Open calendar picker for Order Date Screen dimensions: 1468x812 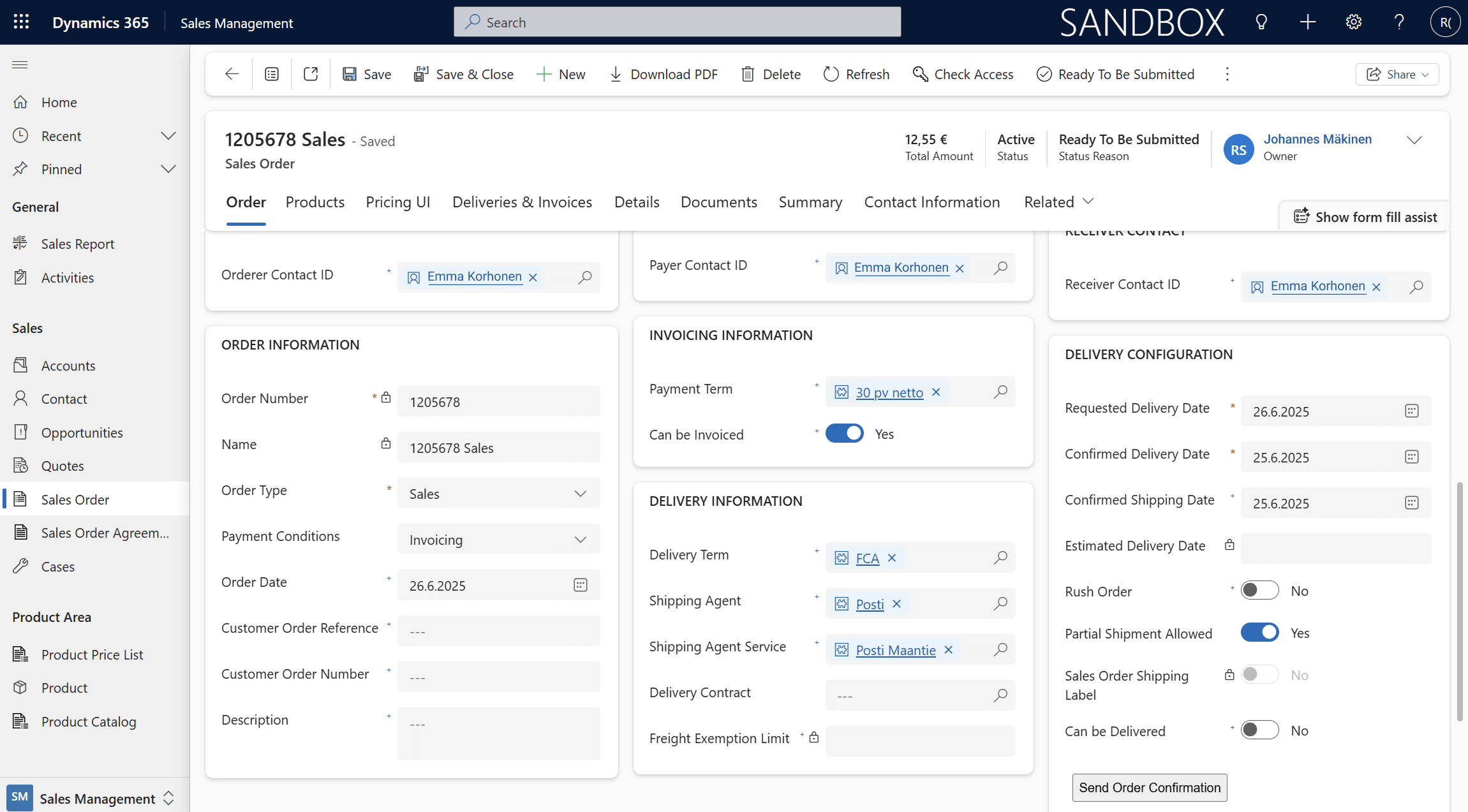[580, 585]
